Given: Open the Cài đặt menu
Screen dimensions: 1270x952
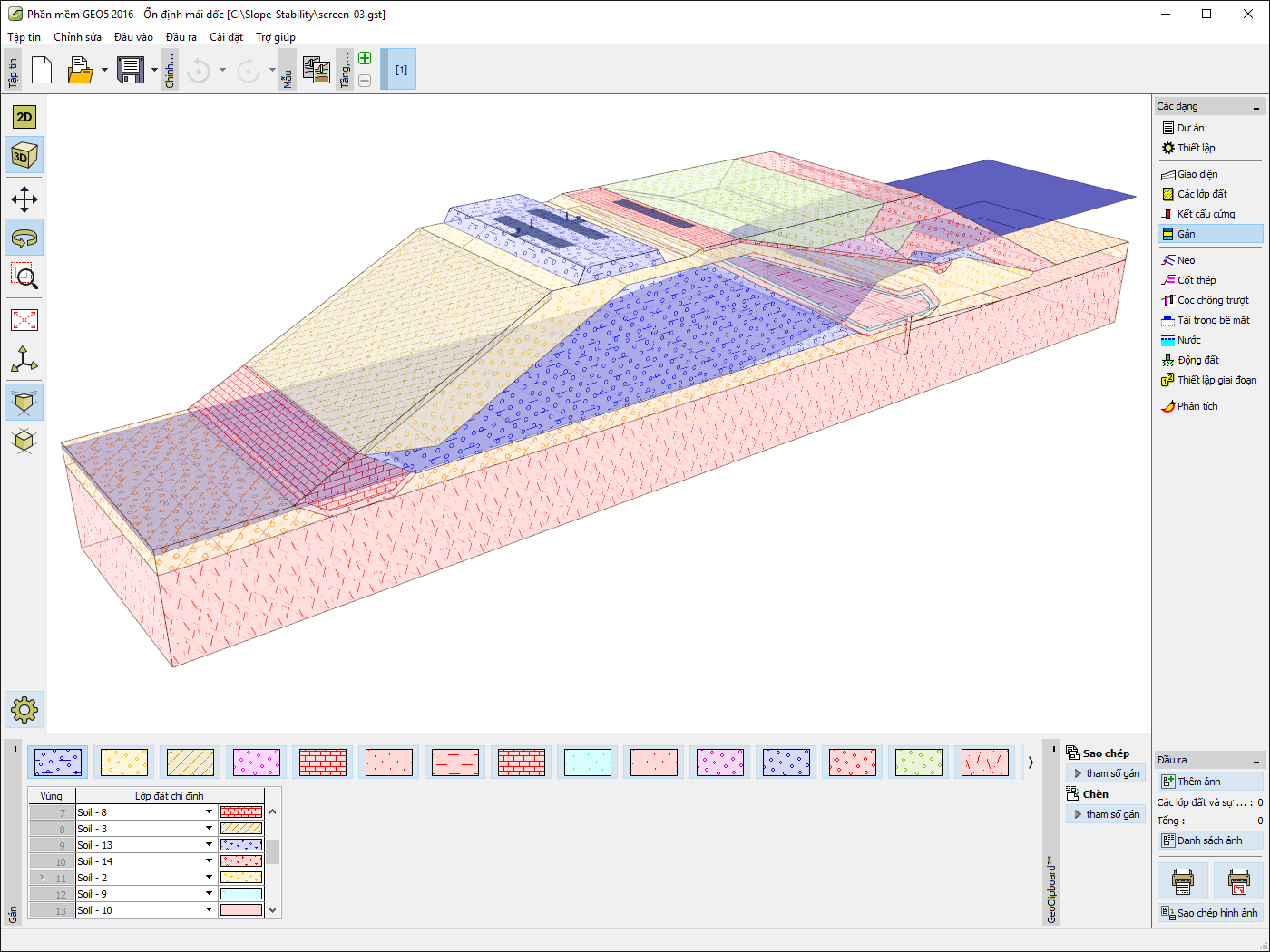Looking at the screenshot, I should click(226, 37).
